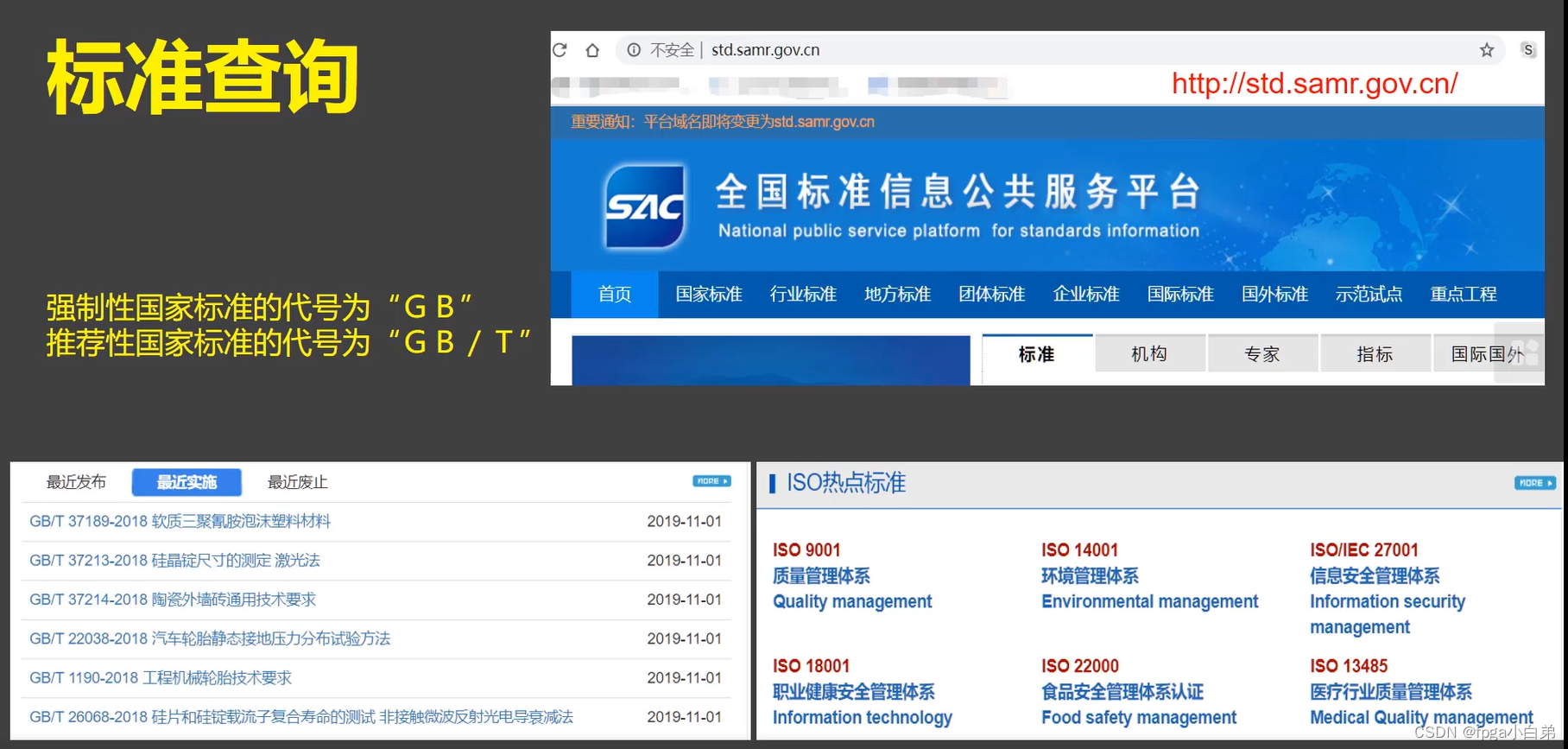The width and height of the screenshot is (1568, 749).
Task: Click the 全国标准信息公共服务平台 title
Action: [958, 192]
